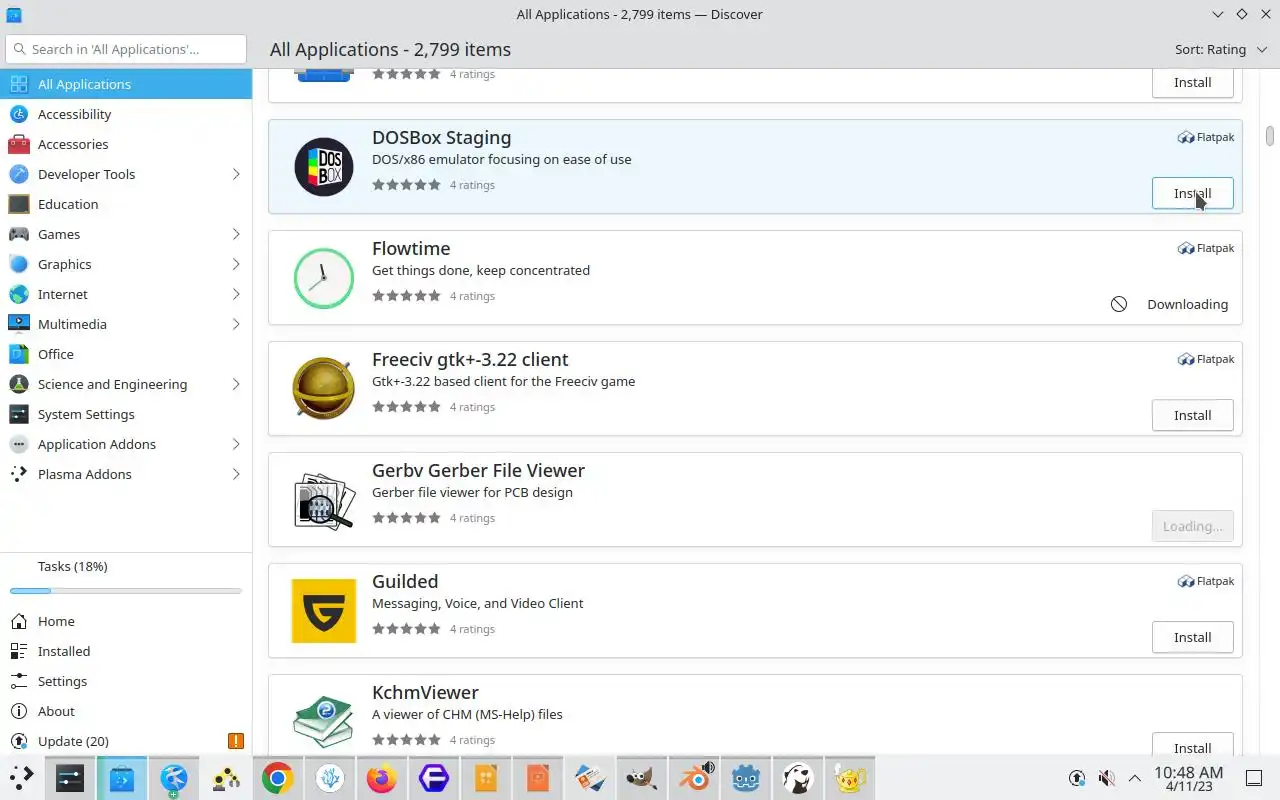Open Blender from the taskbar
This screenshot has height=800, width=1280.
pyautogui.click(x=694, y=777)
